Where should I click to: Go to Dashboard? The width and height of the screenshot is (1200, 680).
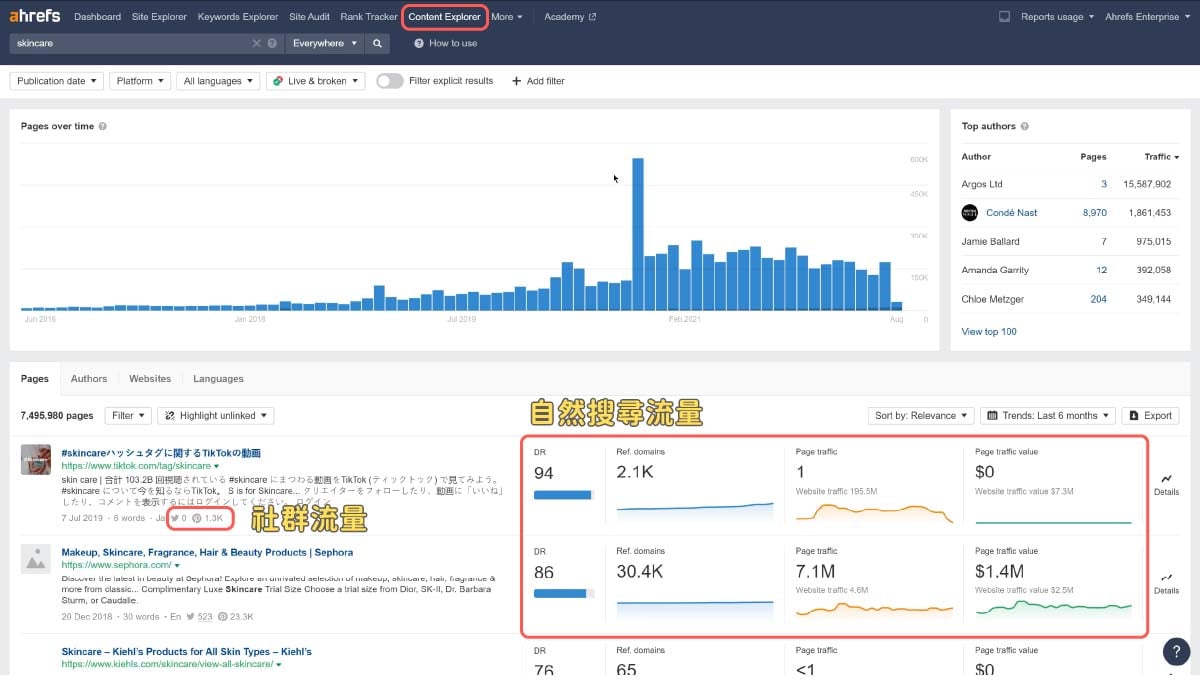(x=97, y=16)
